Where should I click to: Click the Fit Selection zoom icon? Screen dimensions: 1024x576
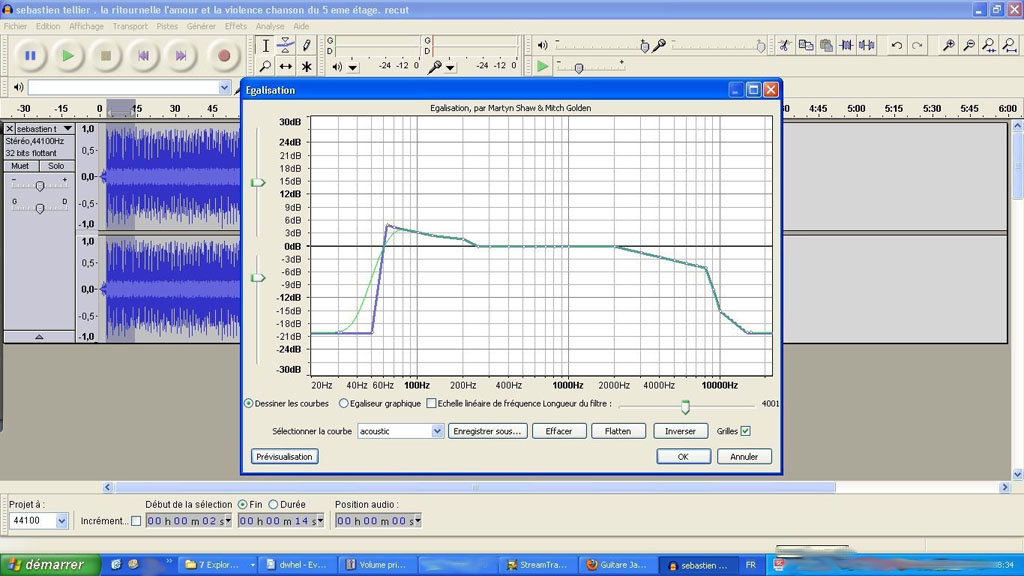[989, 45]
